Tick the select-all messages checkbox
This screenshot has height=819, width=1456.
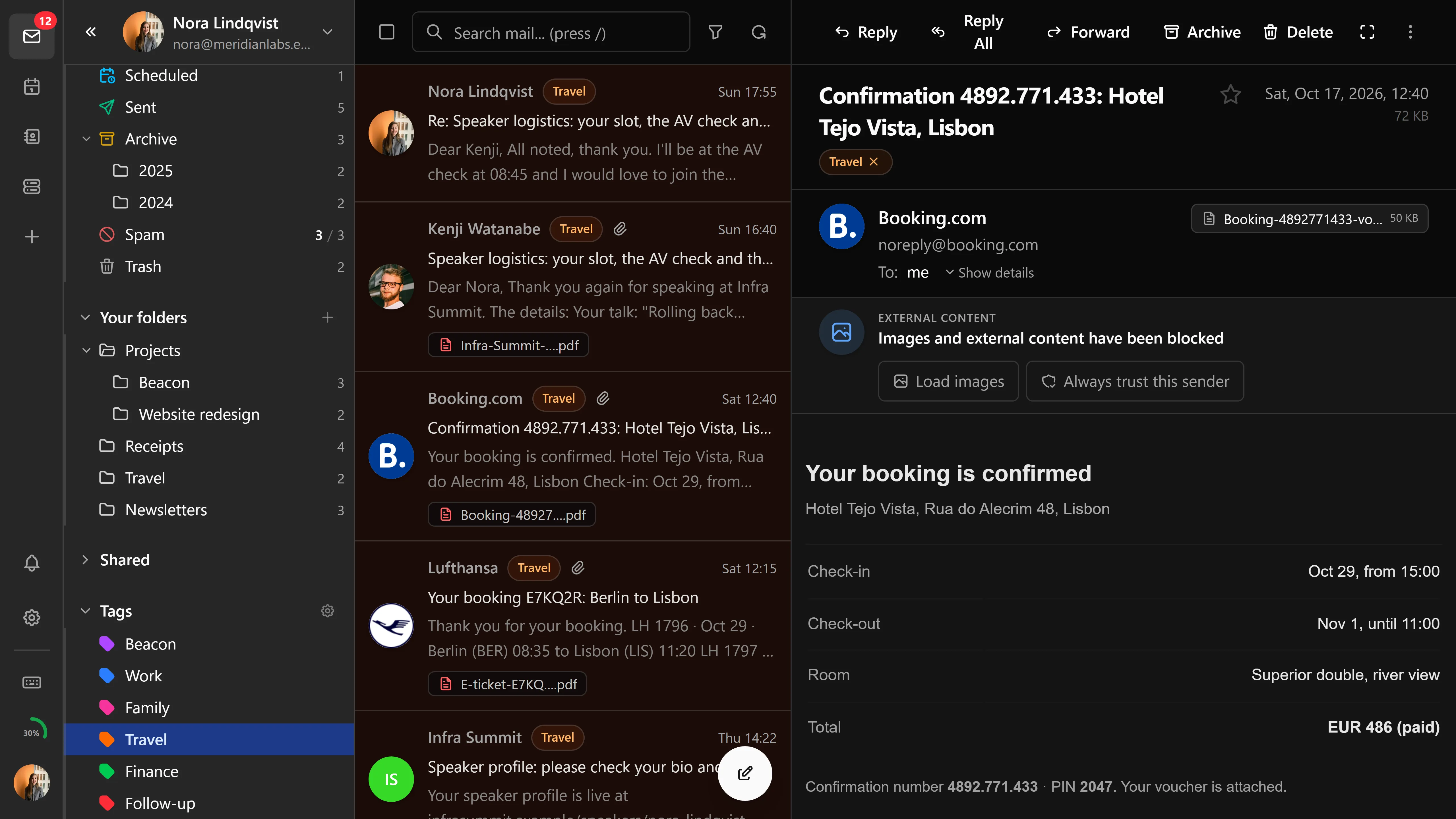pyautogui.click(x=387, y=32)
